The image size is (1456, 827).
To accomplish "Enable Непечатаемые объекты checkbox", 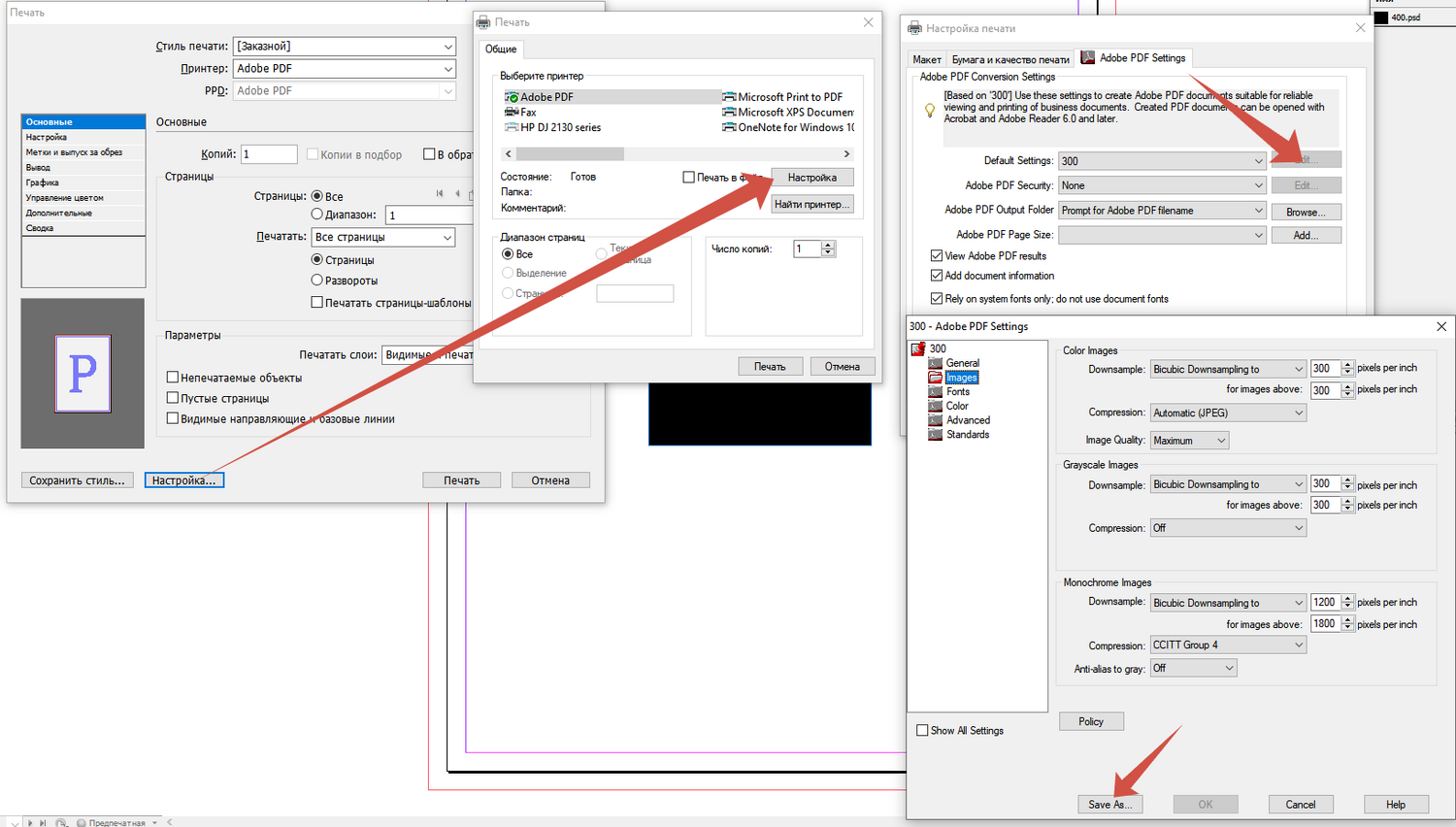I will (173, 377).
